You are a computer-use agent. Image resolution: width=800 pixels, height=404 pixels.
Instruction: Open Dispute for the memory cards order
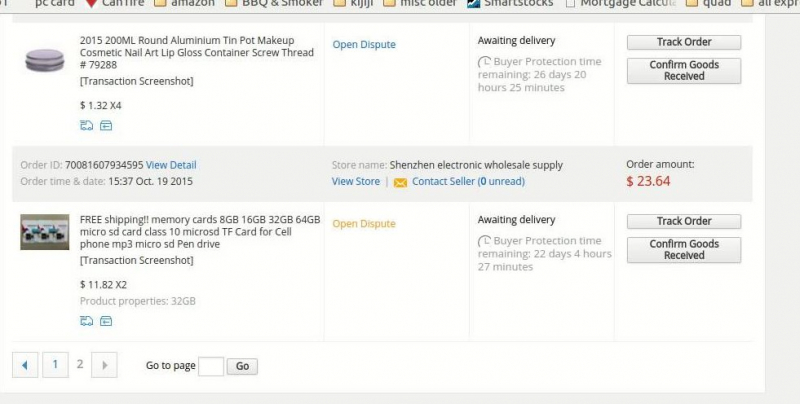(364, 224)
